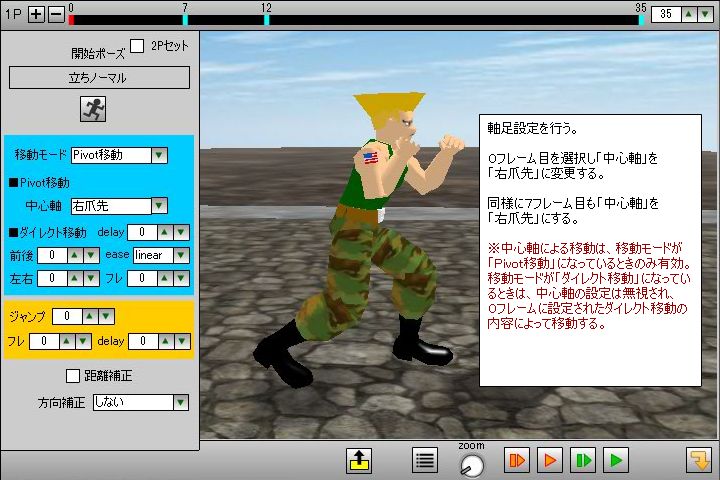Increase the ダイレクト移動 delay value
Image resolution: width=720 pixels, height=480 pixels.
coord(165,232)
